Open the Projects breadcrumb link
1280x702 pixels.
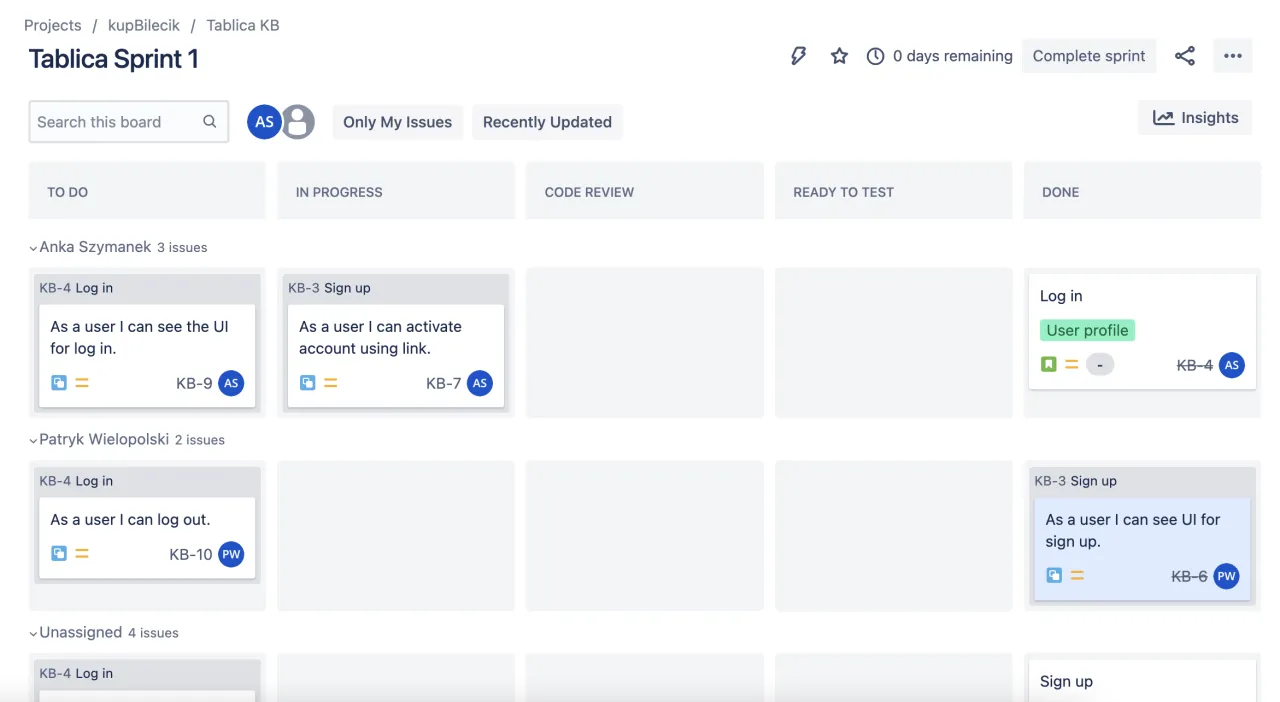(x=52, y=25)
